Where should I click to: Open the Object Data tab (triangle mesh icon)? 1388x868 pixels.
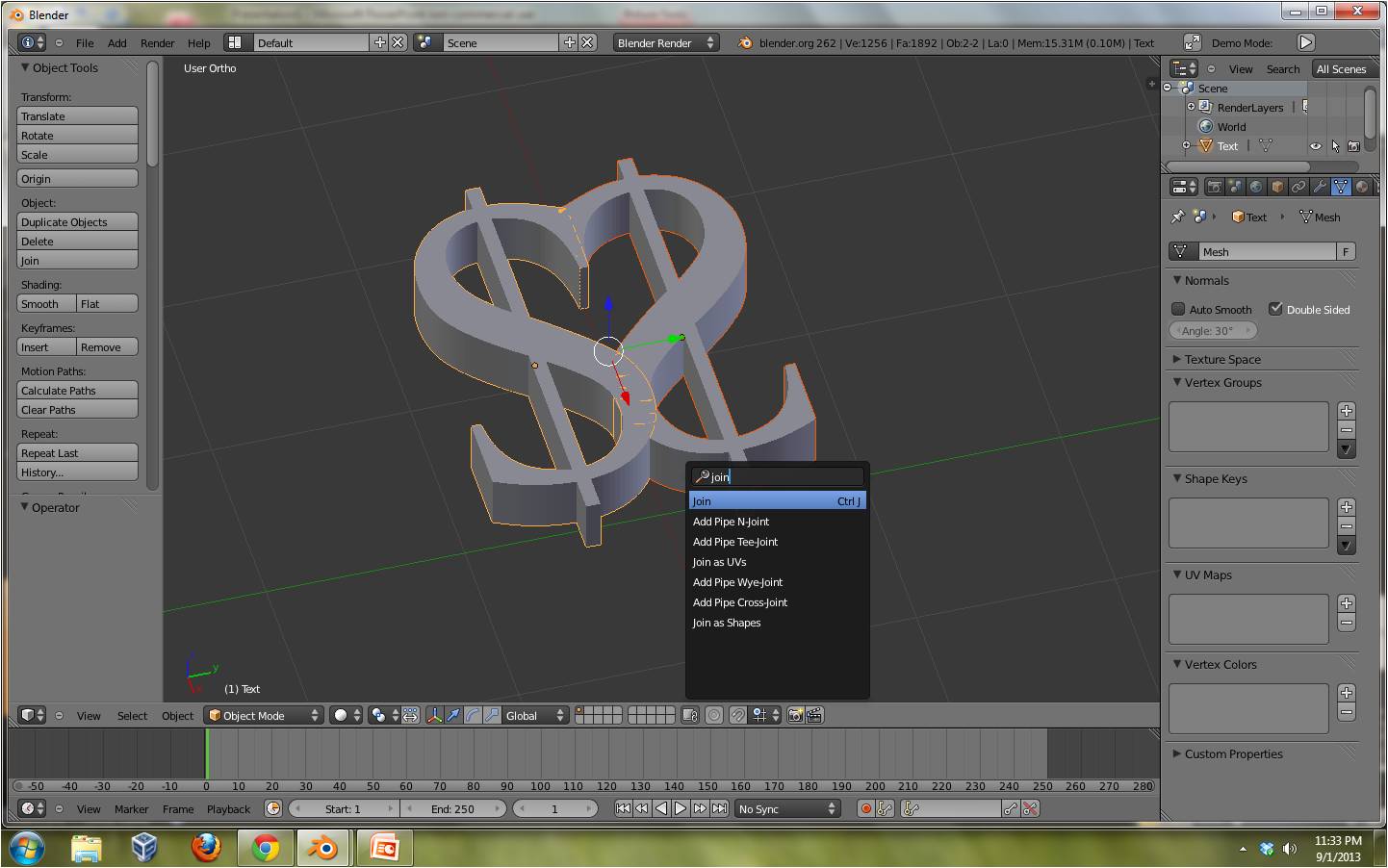tap(1341, 187)
